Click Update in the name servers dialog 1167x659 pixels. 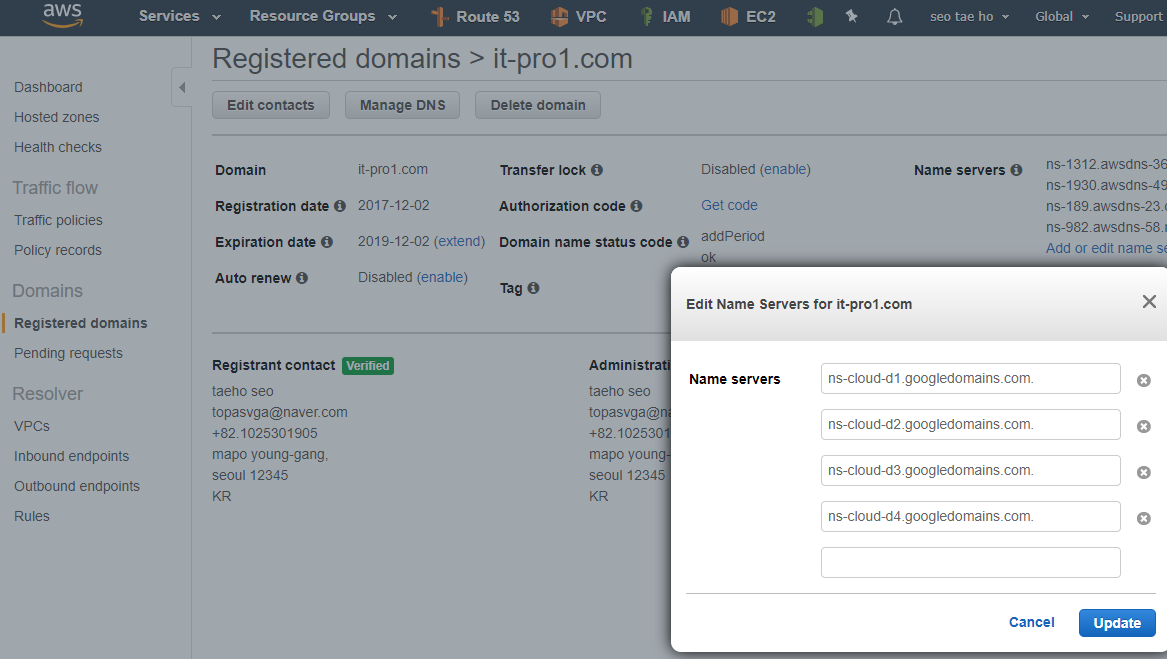pyautogui.click(x=1117, y=623)
